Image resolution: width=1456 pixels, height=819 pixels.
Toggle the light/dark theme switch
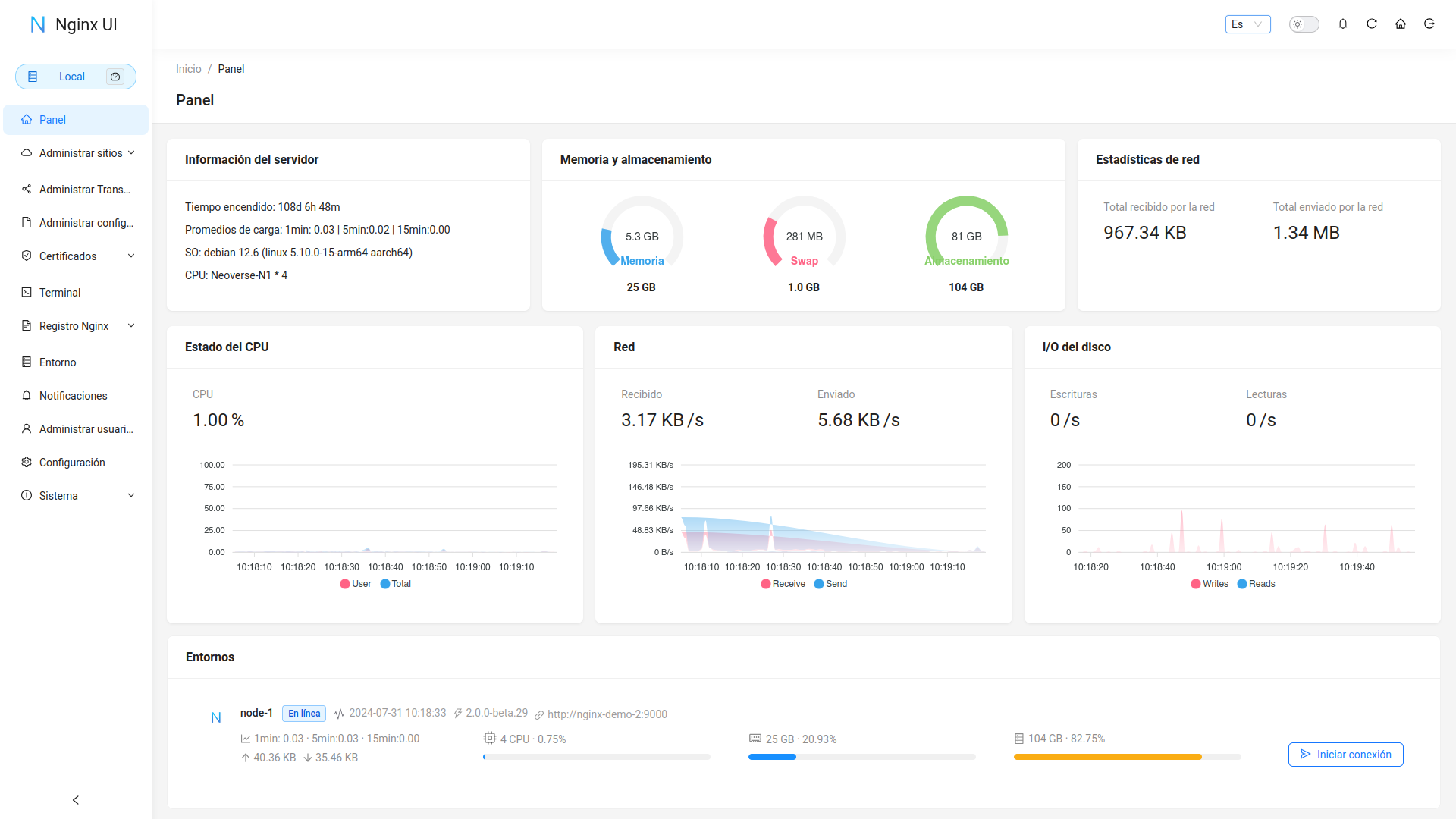pos(1304,24)
